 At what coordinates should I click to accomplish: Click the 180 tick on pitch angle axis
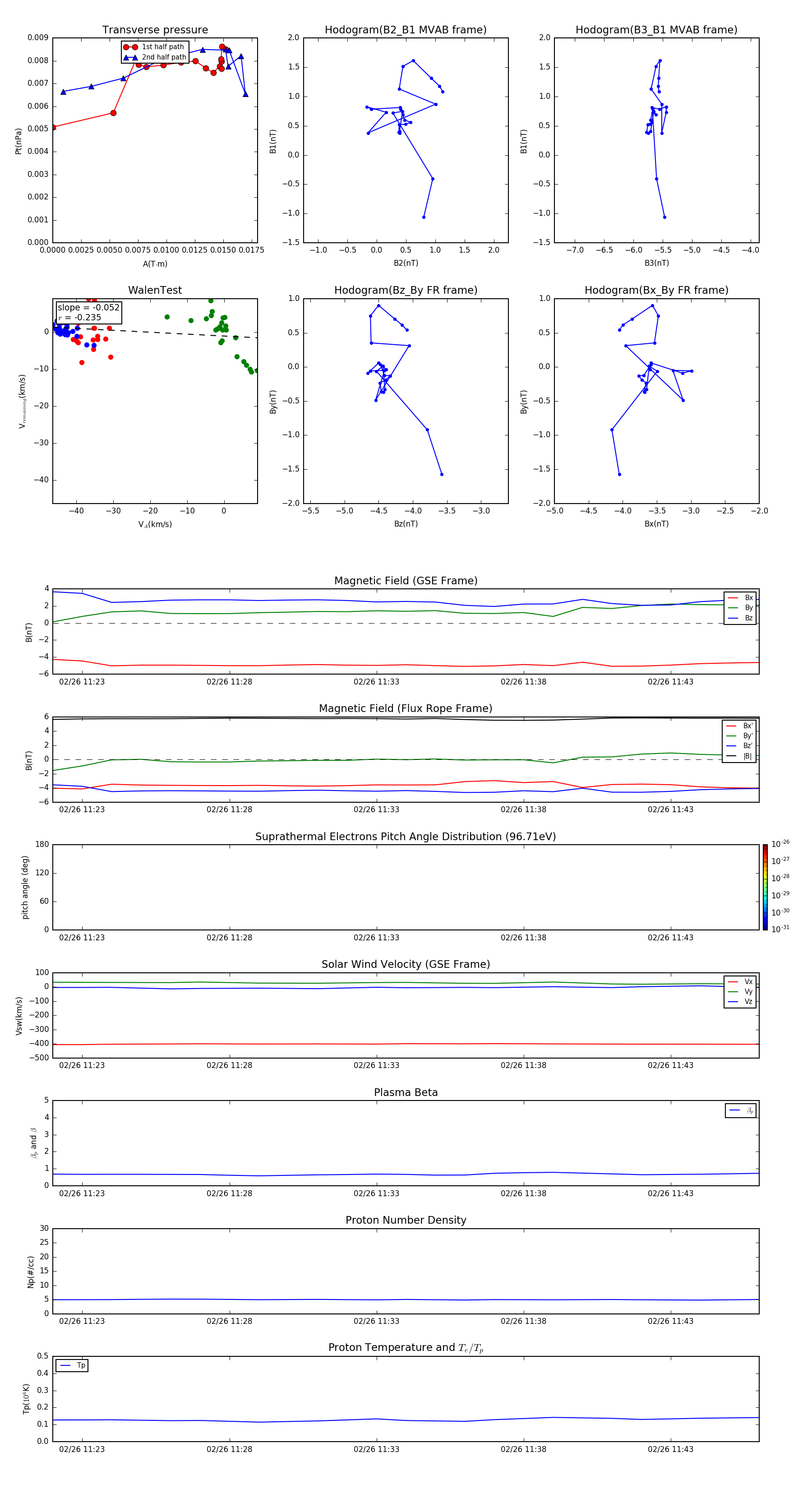(x=42, y=845)
